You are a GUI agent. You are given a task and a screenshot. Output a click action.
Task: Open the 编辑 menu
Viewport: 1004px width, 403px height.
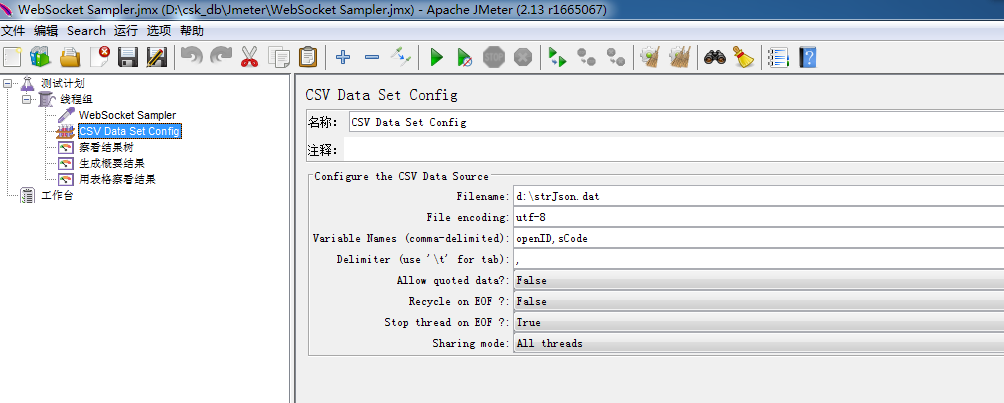pyautogui.click(x=45, y=31)
